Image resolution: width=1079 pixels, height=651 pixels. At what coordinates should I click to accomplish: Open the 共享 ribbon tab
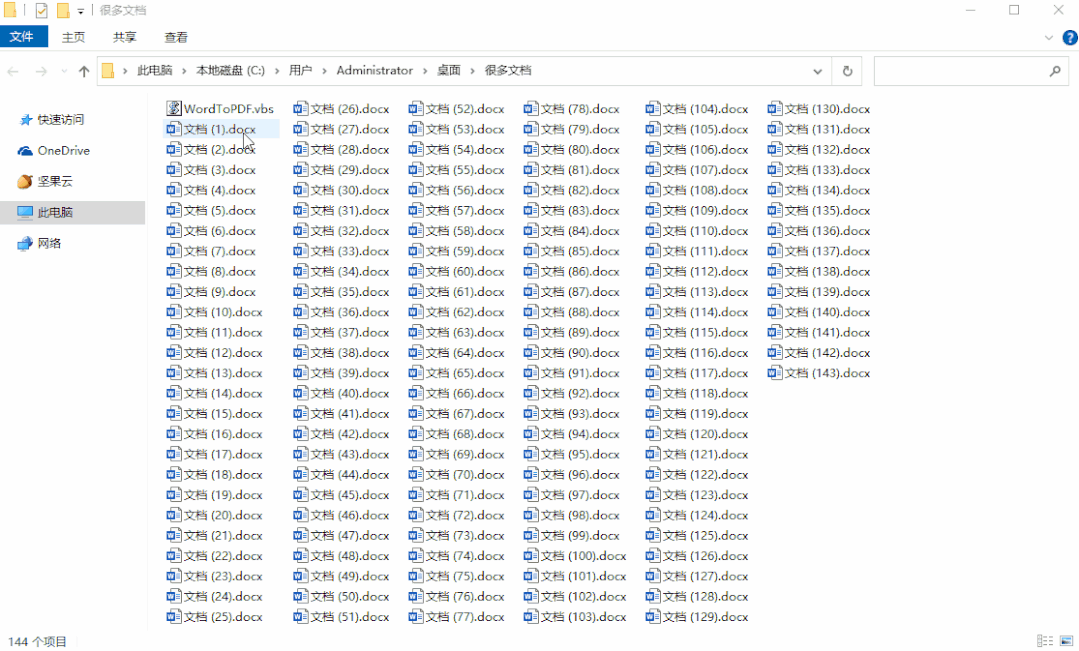click(x=125, y=37)
